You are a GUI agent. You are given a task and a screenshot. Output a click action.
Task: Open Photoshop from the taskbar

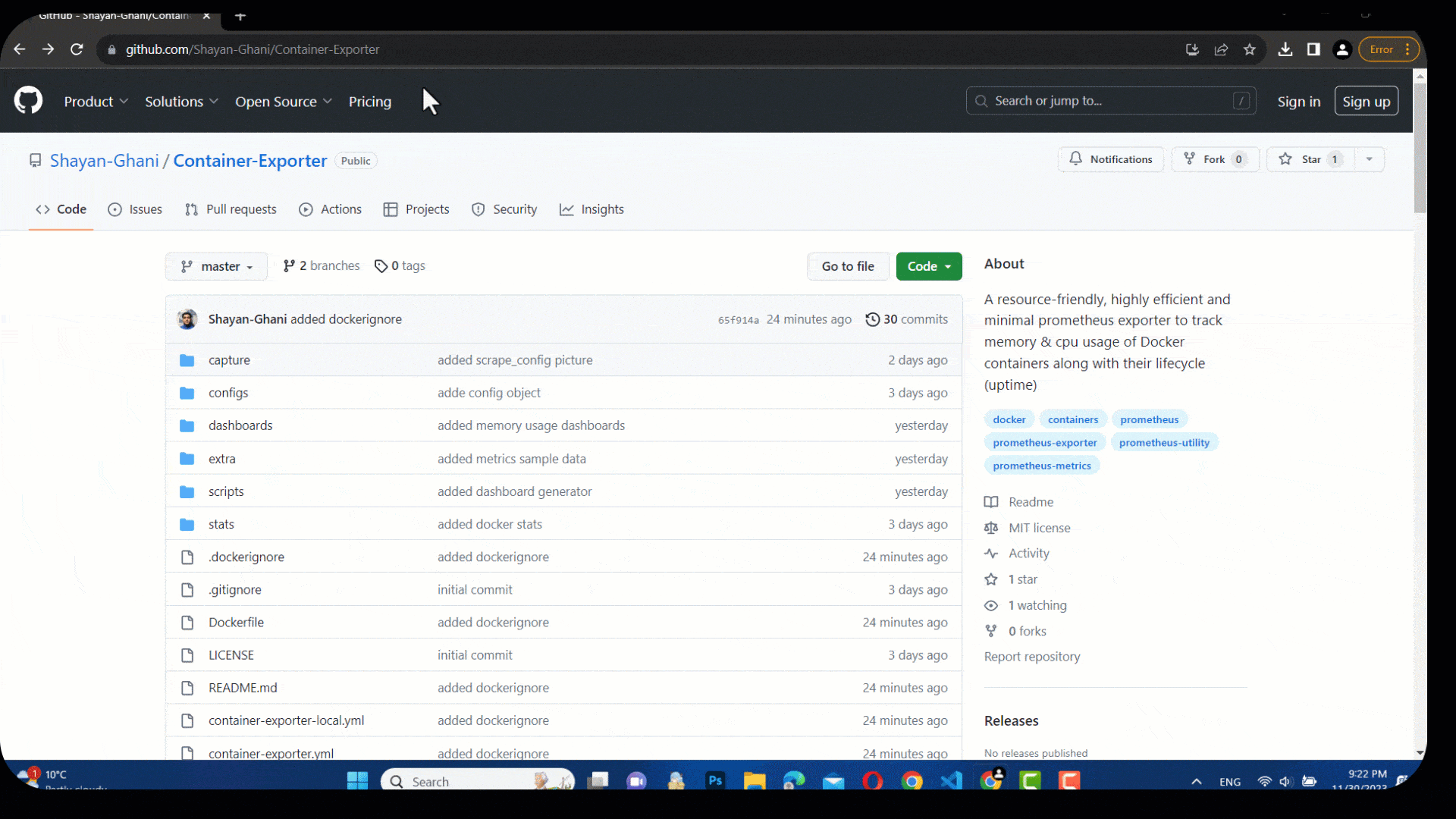[715, 780]
